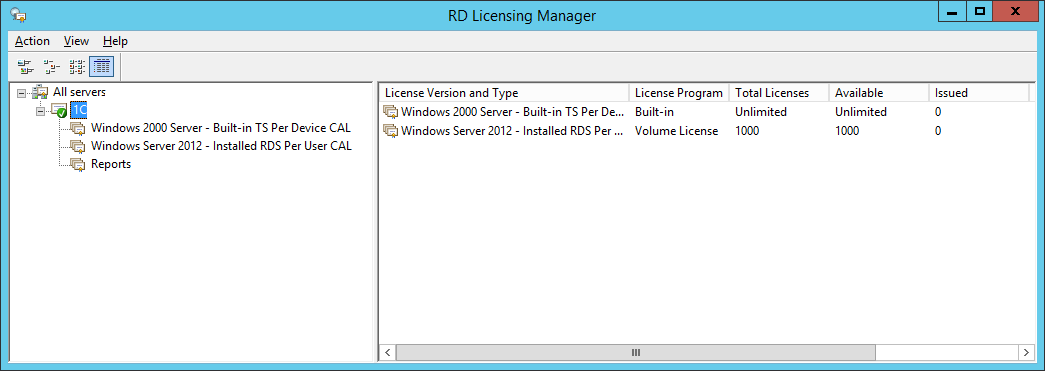Screen dimensions: 1045x371
Task: Click Issued value 0 for Windows 2000 Server
Action: click(x=938, y=112)
